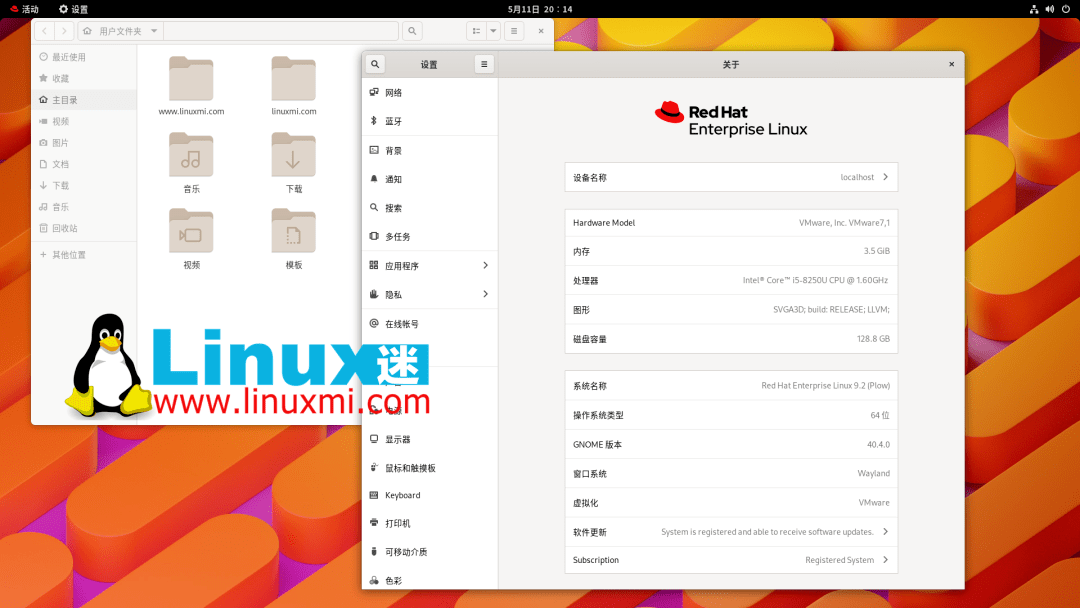Image resolution: width=1080 pixels, height=608 pixels.
Task: Open the Settings hamburger menu
Action: click(x=484, y=64)
